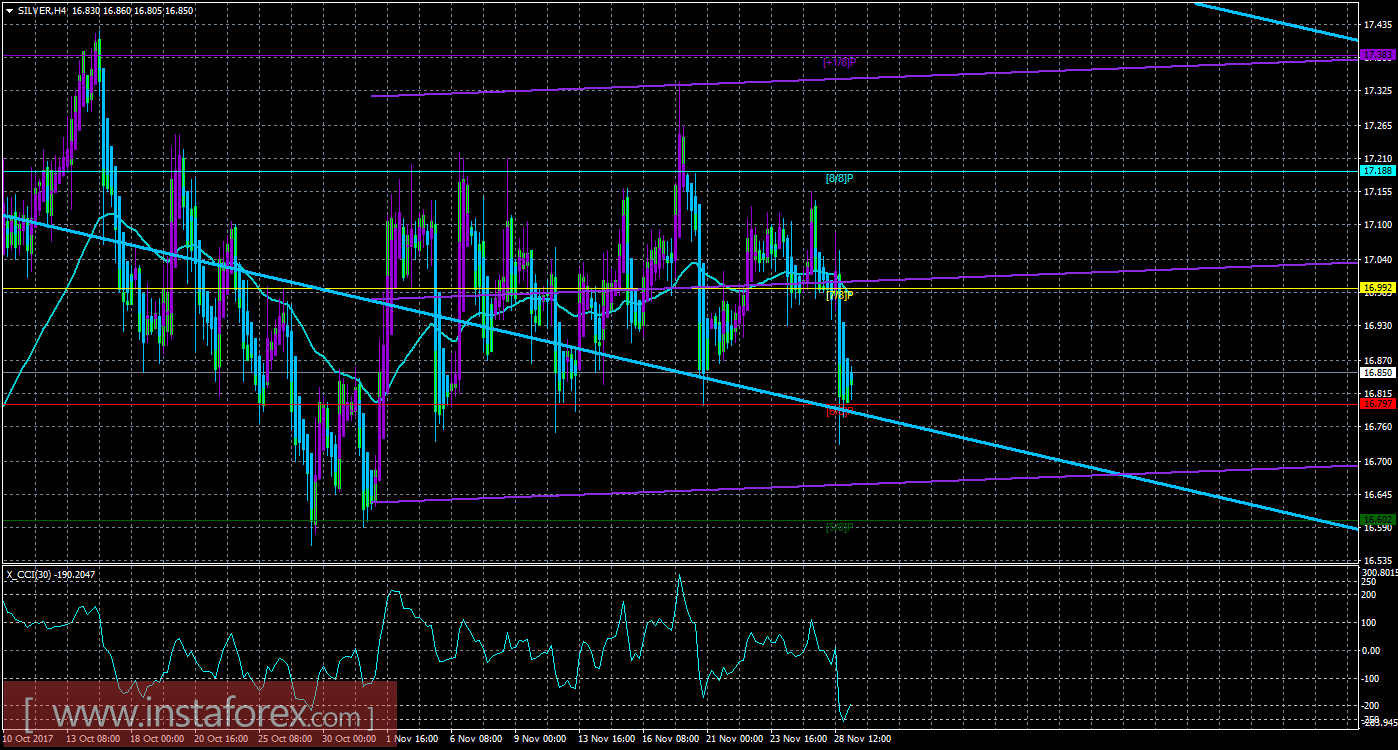Click the 6 Nov 08:00 time label
This screenshot has height=750, width=1398.
476,740
